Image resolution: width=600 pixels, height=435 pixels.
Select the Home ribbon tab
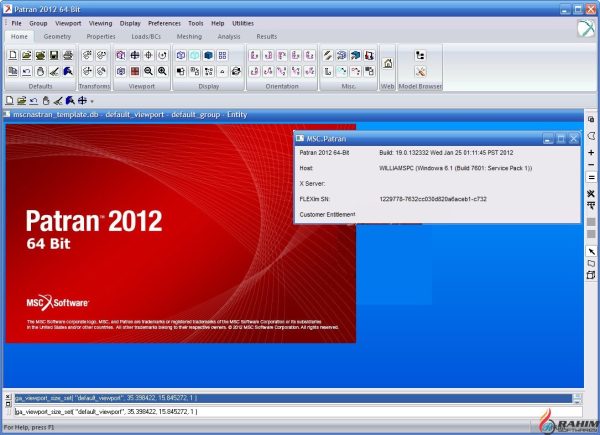click(19, 37)
